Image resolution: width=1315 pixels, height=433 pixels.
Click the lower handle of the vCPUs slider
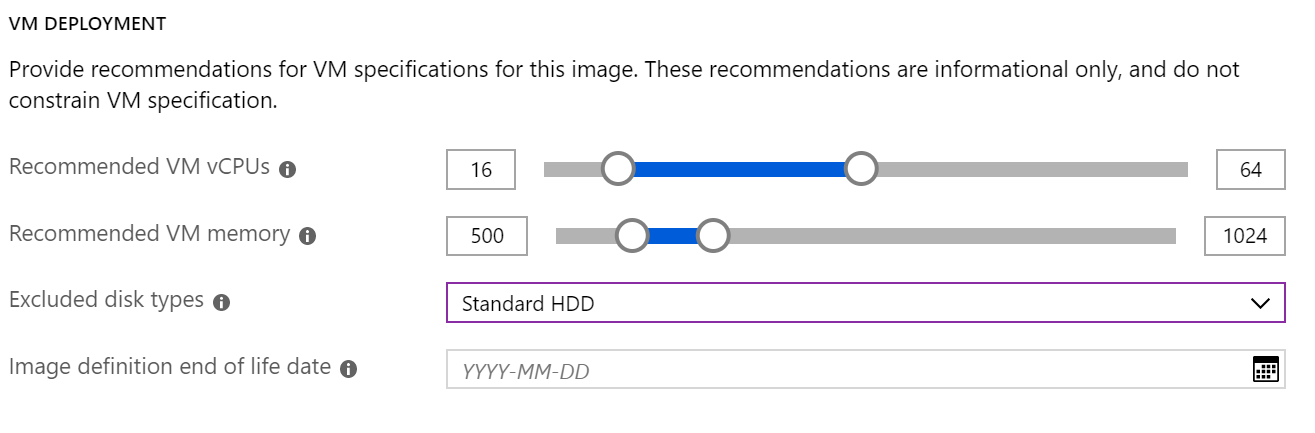618,169
